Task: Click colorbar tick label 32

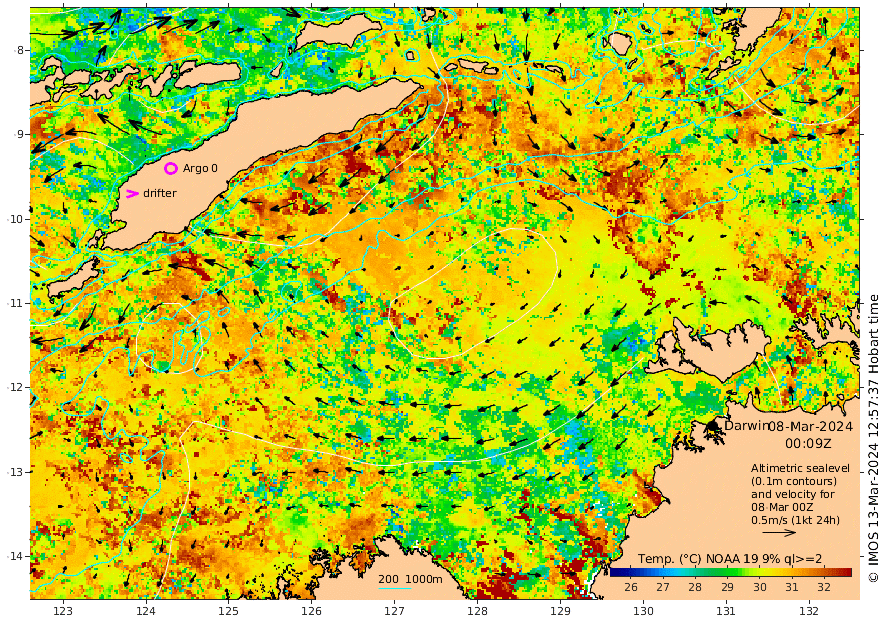Action: coord(824,587)
